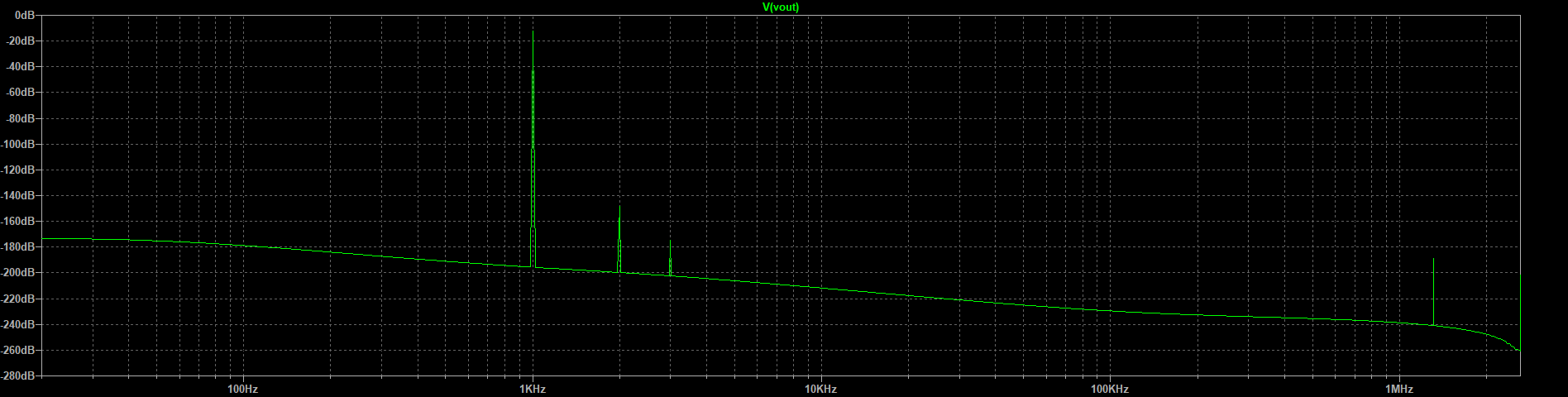Viewport: 1568px width, 397px height.
Task: Click the tall fundamental peak at 1KHz
Action: [533, 149]
